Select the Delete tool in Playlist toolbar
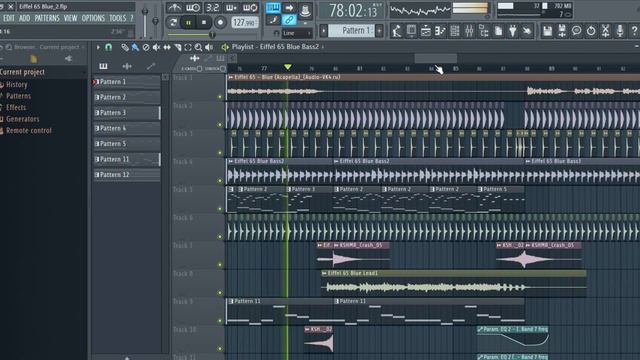The image size is (640, 360). tap(146, 47)
